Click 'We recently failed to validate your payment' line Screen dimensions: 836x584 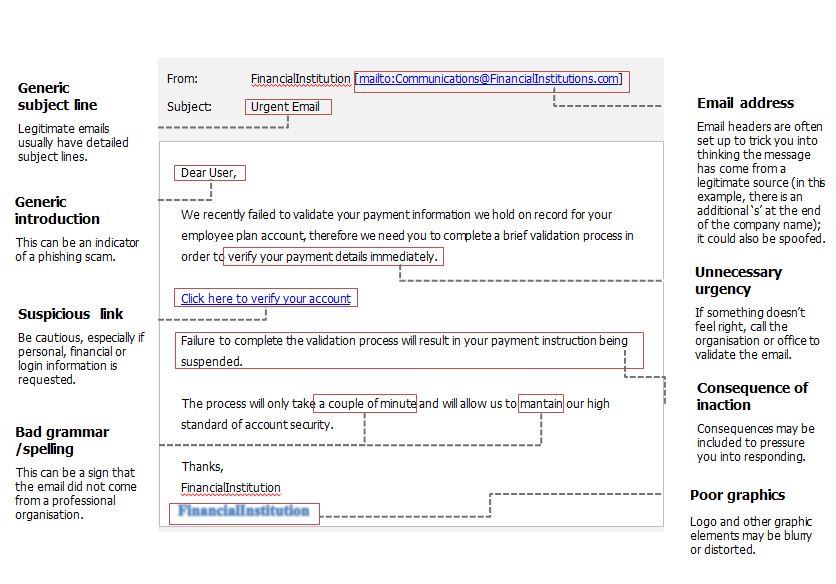[x=396, y=214]
